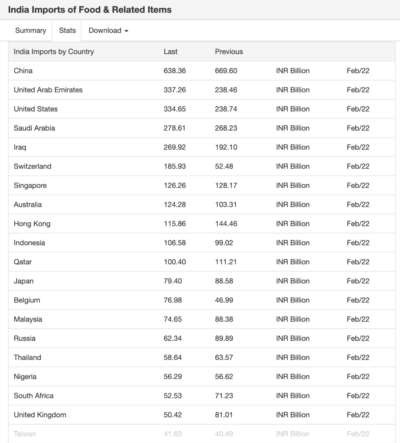
Task: Expand the Download dropdown
Action: pos(108,30)
